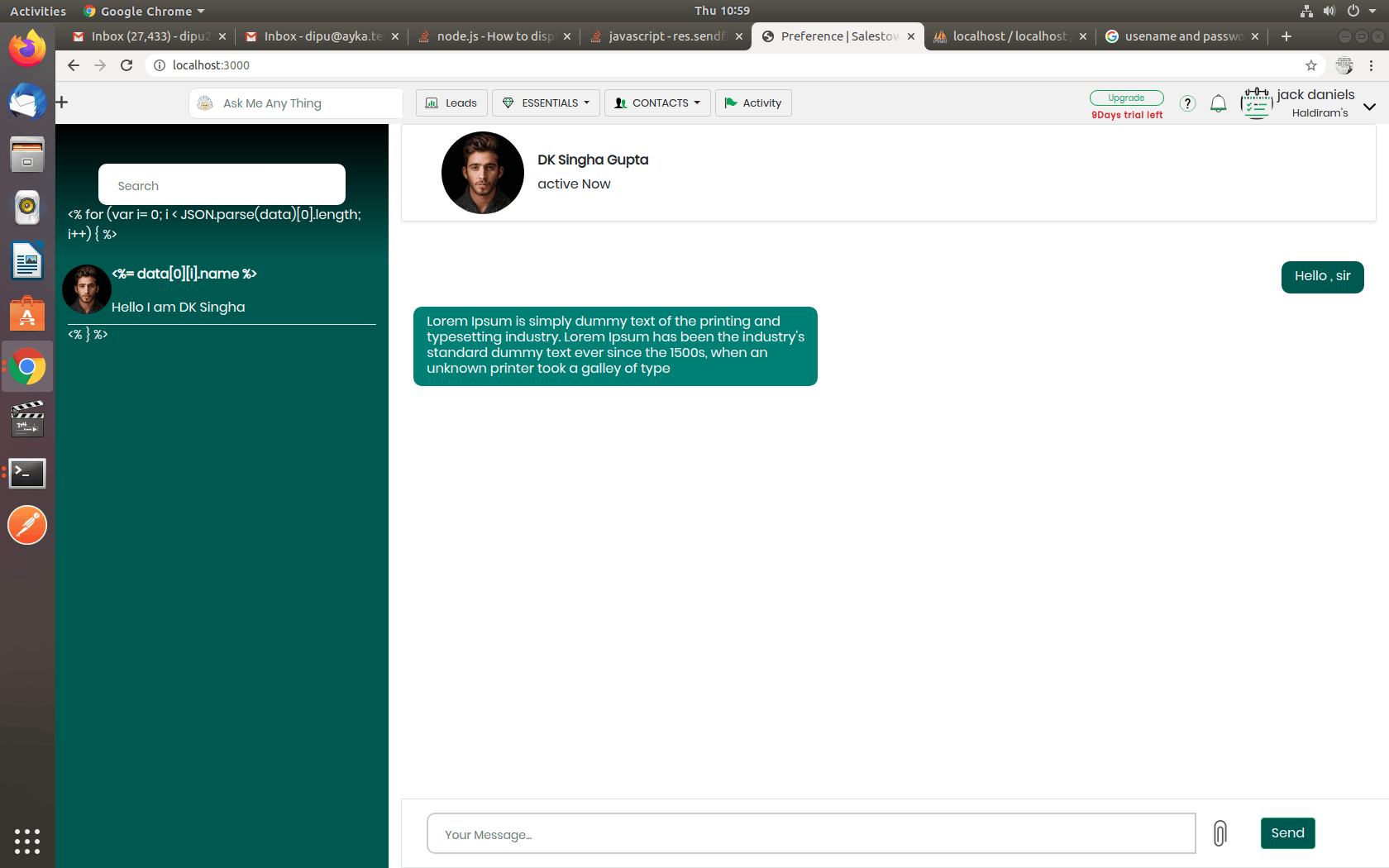Click the Send button
This screenshot has height=868, width=1389.
[1287, 832]
